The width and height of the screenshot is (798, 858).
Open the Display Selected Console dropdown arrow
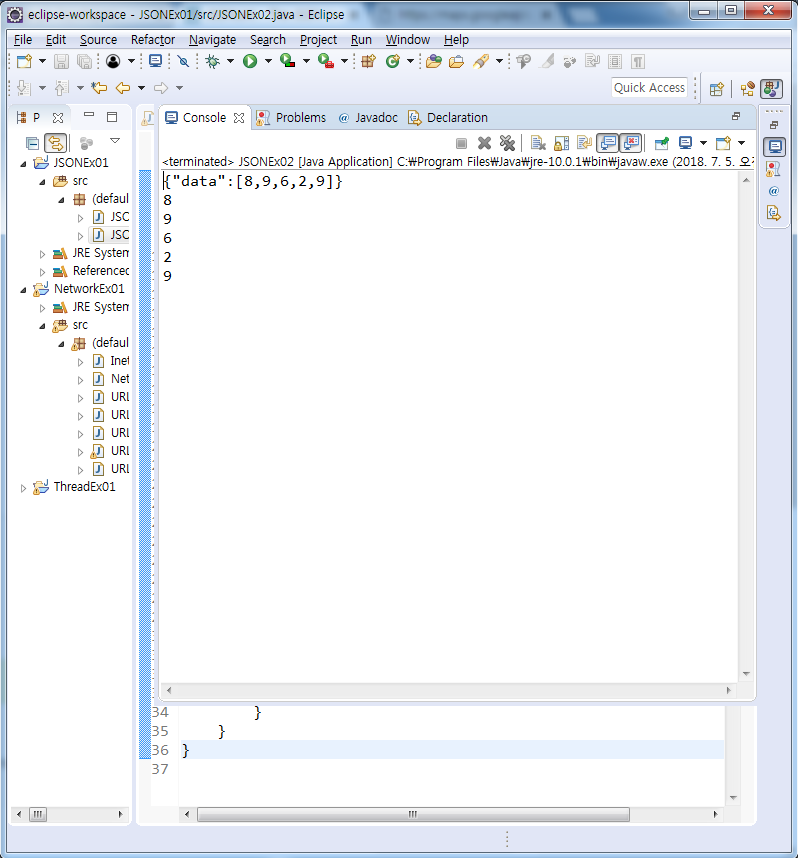pos(703,143)
